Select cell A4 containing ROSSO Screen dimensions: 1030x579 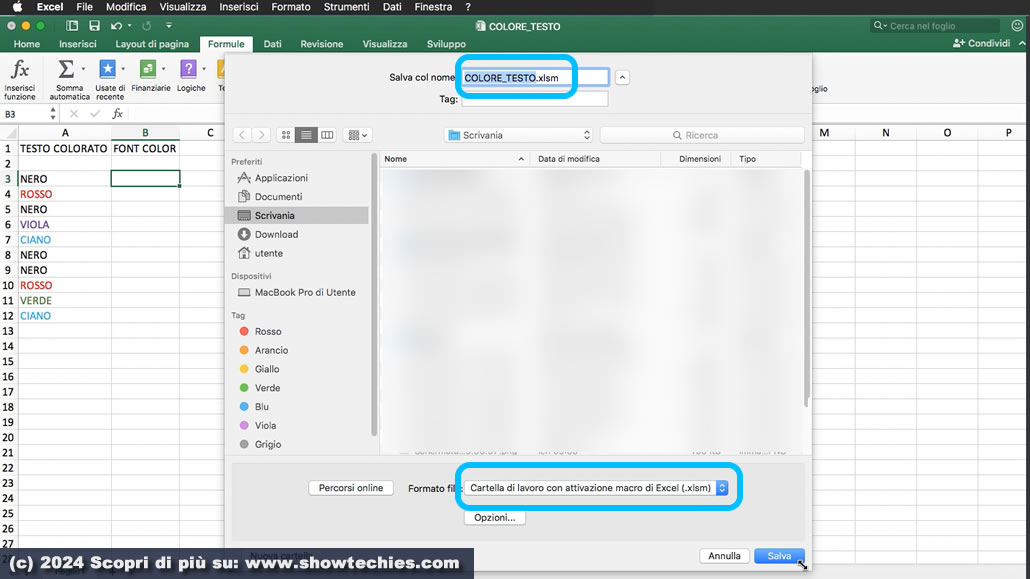tap(64, 194)
